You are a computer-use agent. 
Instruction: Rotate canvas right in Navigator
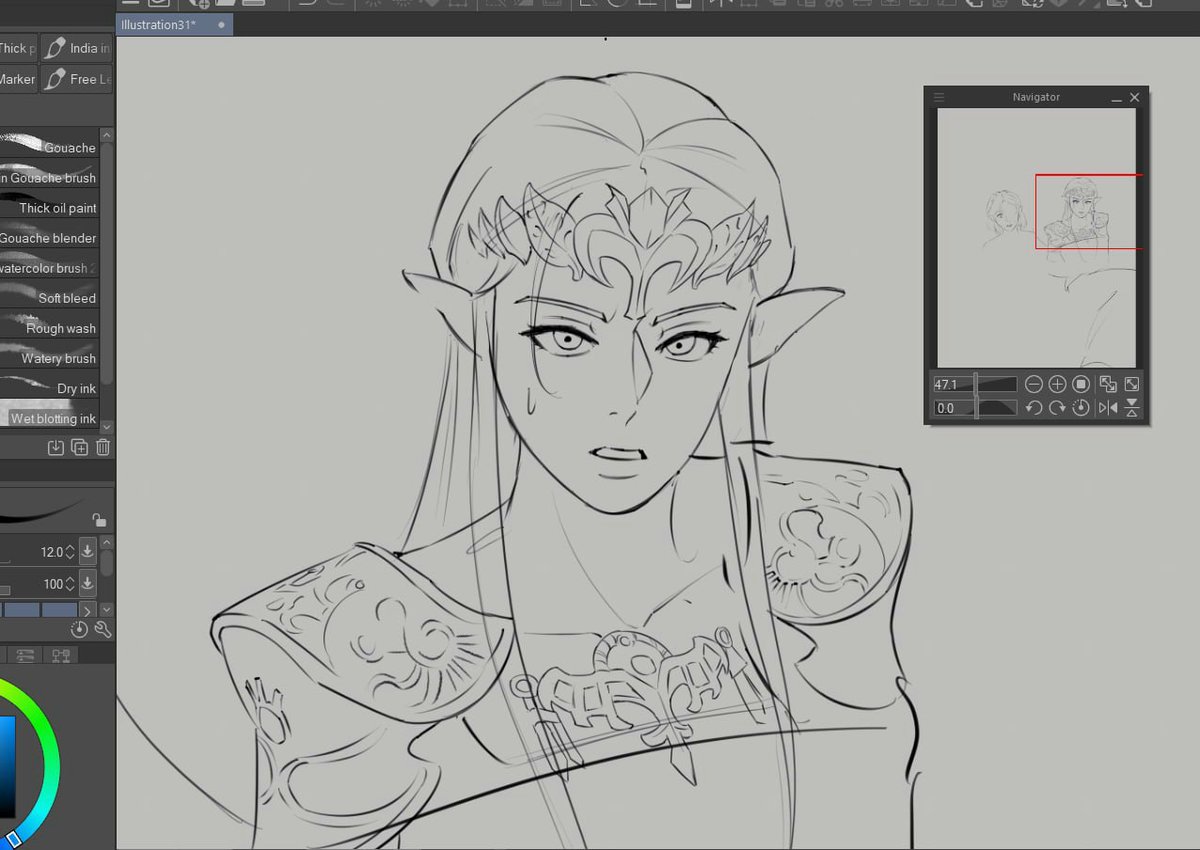1057,408
